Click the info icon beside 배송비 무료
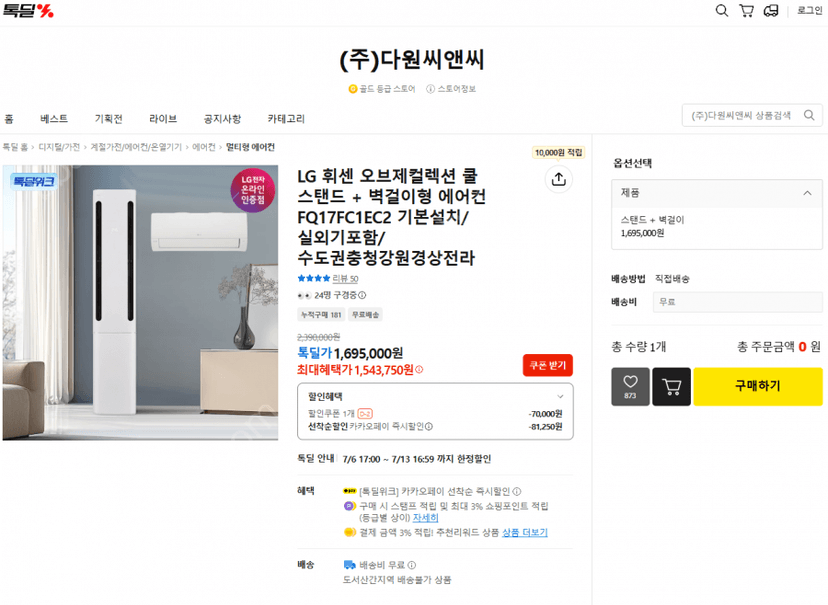This screenshot has width=828, height=605. point(412,565)
